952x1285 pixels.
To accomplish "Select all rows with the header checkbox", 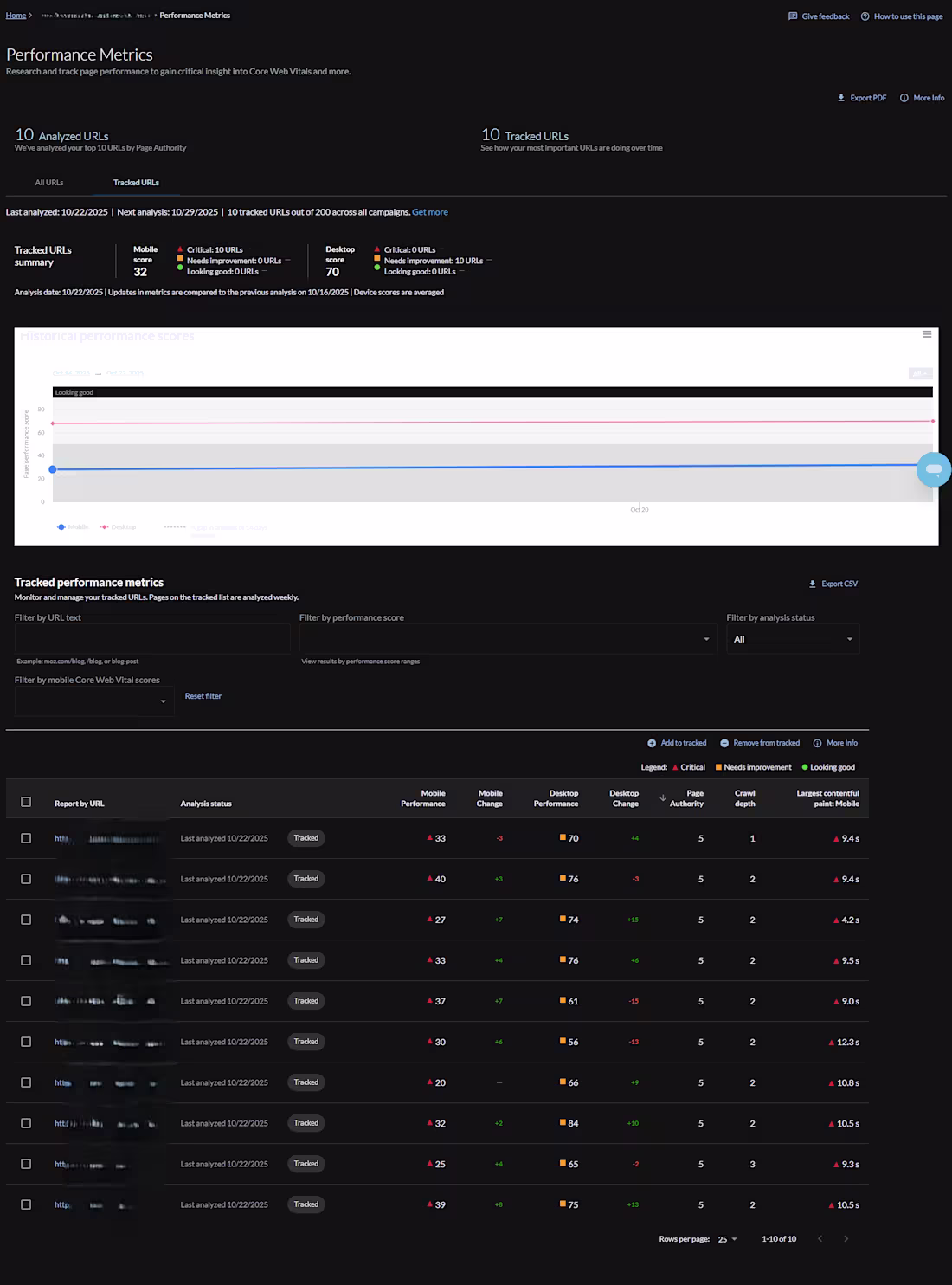I will [26, 803].
